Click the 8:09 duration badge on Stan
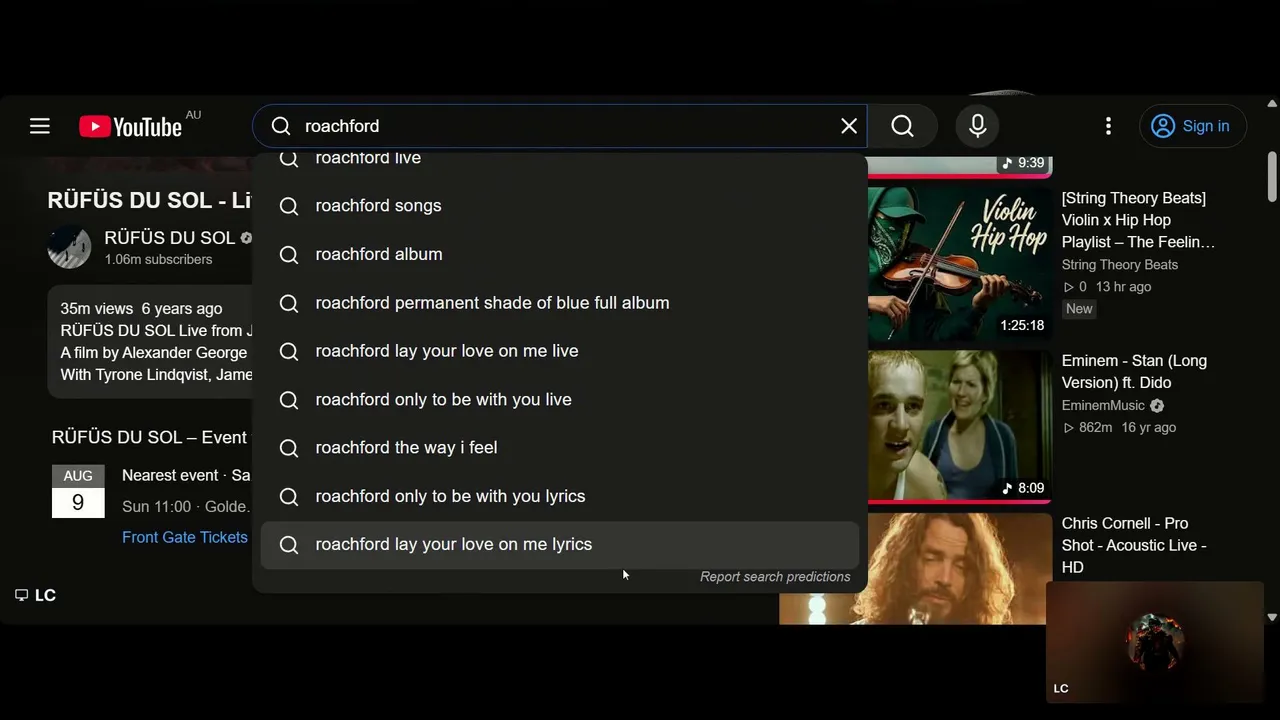 point(1024,488)
